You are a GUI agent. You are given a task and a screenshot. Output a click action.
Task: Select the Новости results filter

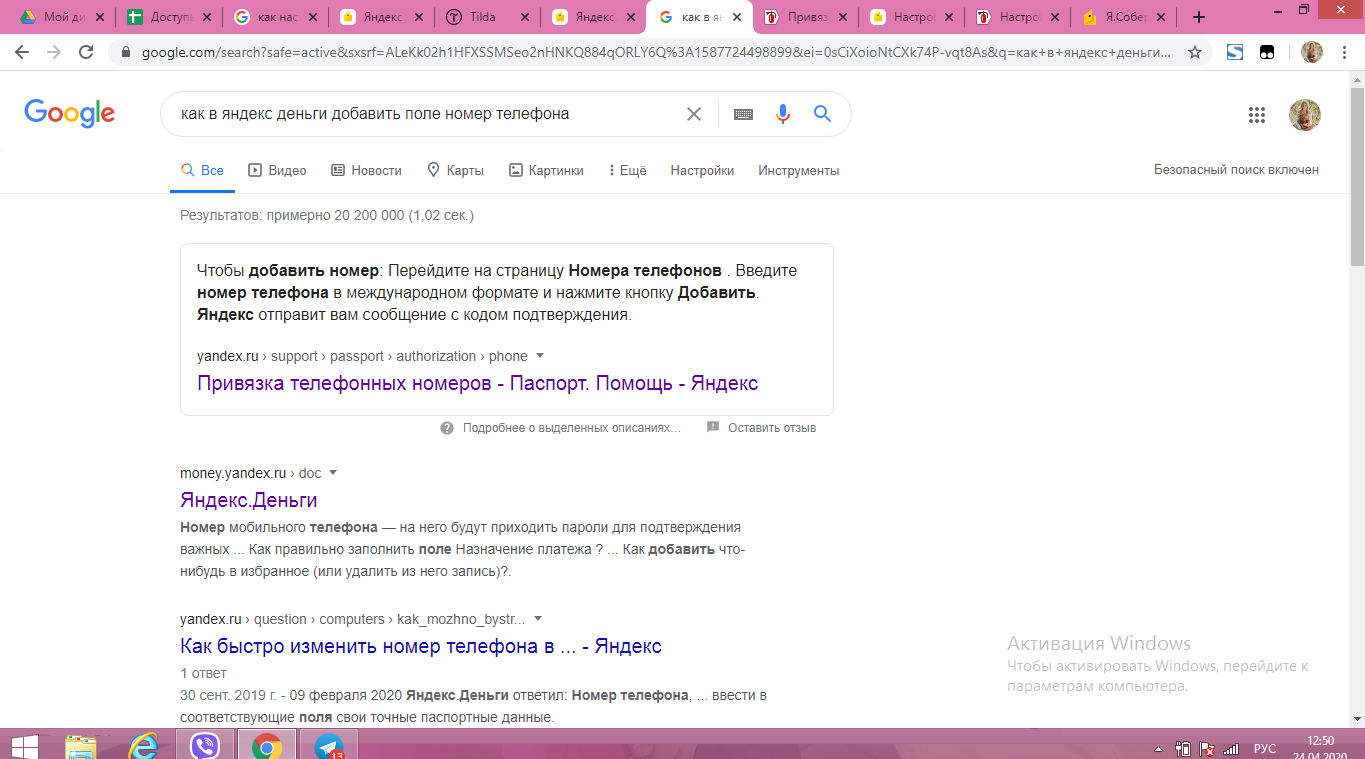click(x=366, y=171)
